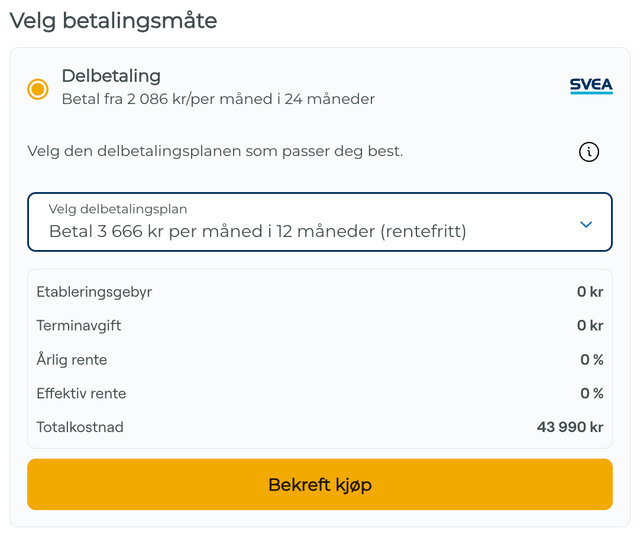Click the 43 990 kr total amount
The image size is (640, 542).
point(570,427)
